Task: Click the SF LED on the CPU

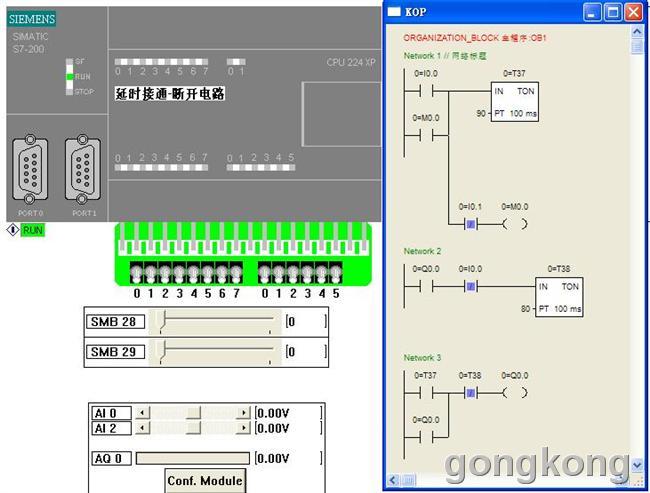Action: pos(69,62)
